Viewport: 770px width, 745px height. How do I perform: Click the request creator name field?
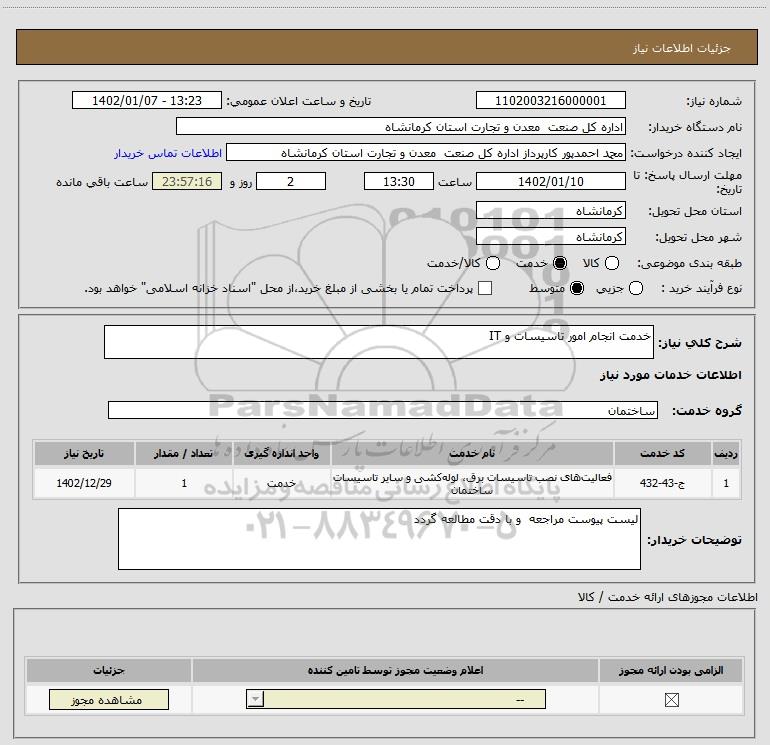426,152
